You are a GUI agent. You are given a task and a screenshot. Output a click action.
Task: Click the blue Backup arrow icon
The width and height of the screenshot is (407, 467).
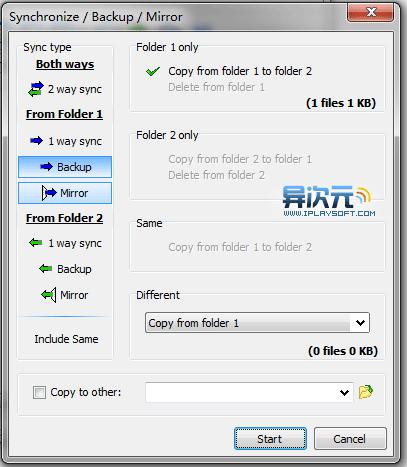pos(46,166)
